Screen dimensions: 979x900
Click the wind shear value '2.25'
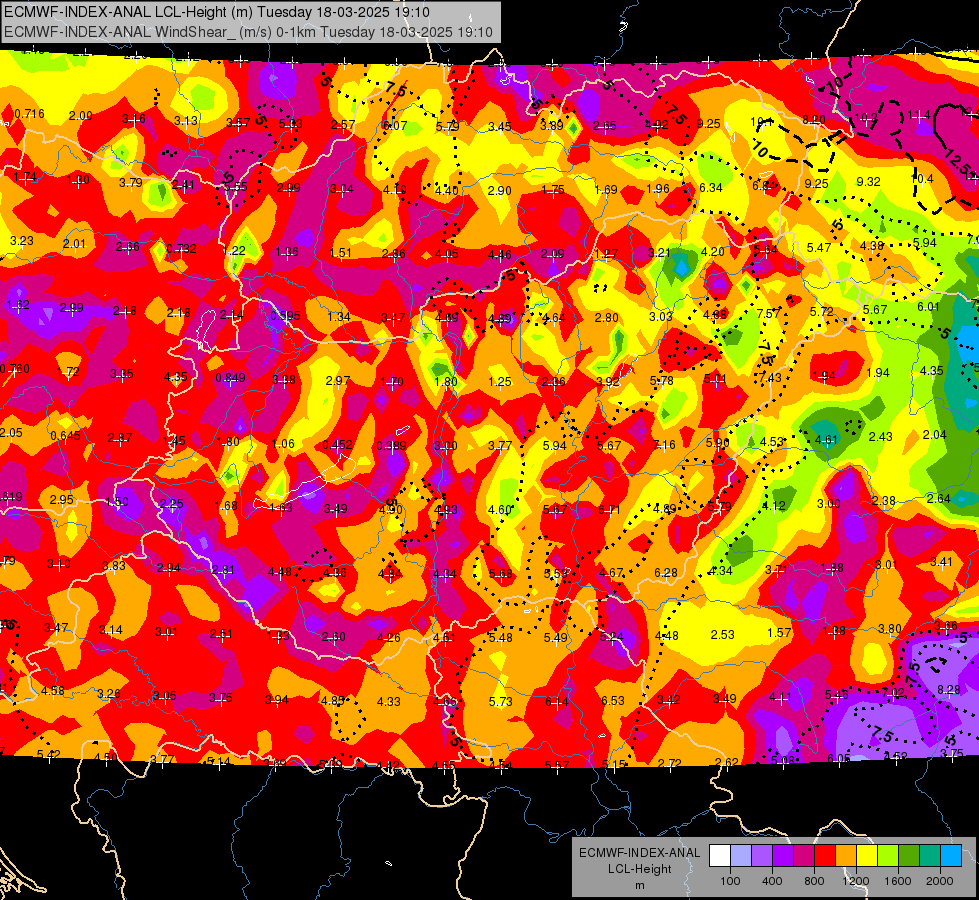coord(172,503)
